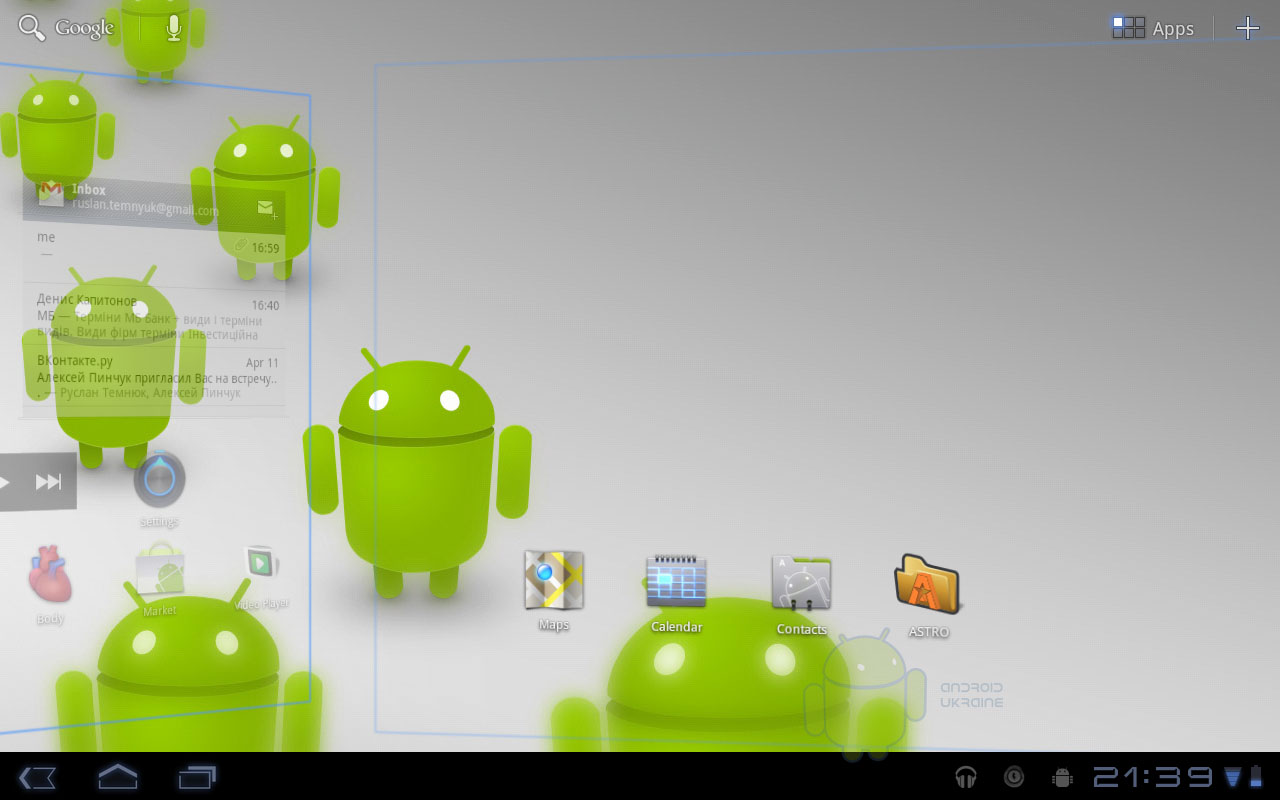Skip to next track in music widget
This screenshot has height=800, width=1280.
[48, 482]
